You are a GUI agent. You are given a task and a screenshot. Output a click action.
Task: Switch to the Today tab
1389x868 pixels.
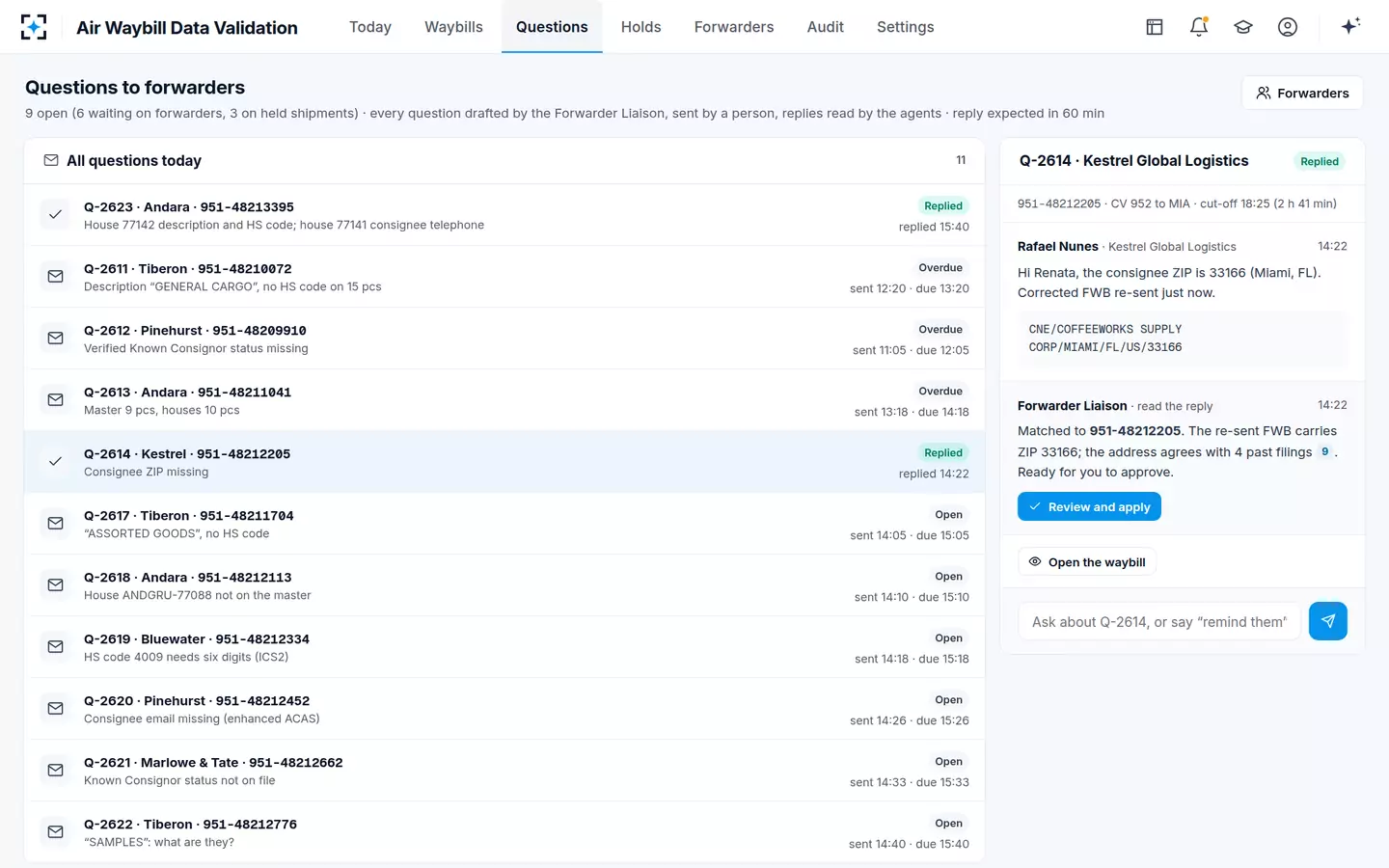370,27
